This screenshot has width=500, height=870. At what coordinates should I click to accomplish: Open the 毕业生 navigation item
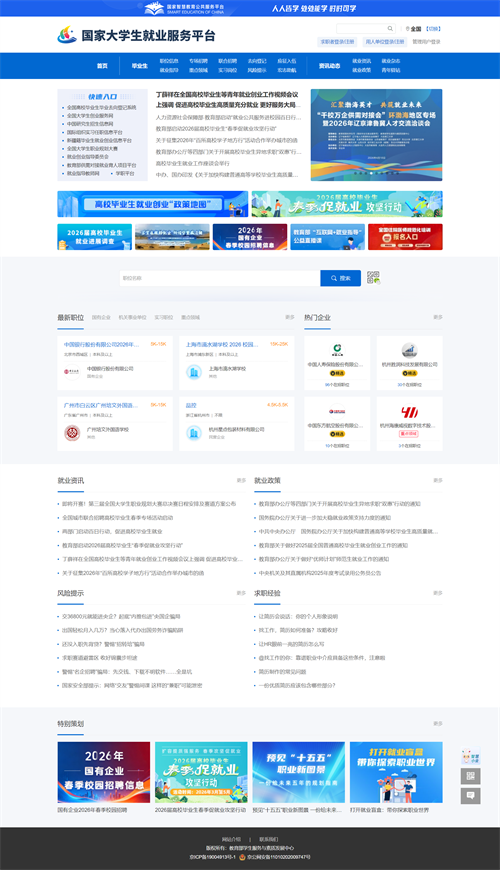coord(139,65)
